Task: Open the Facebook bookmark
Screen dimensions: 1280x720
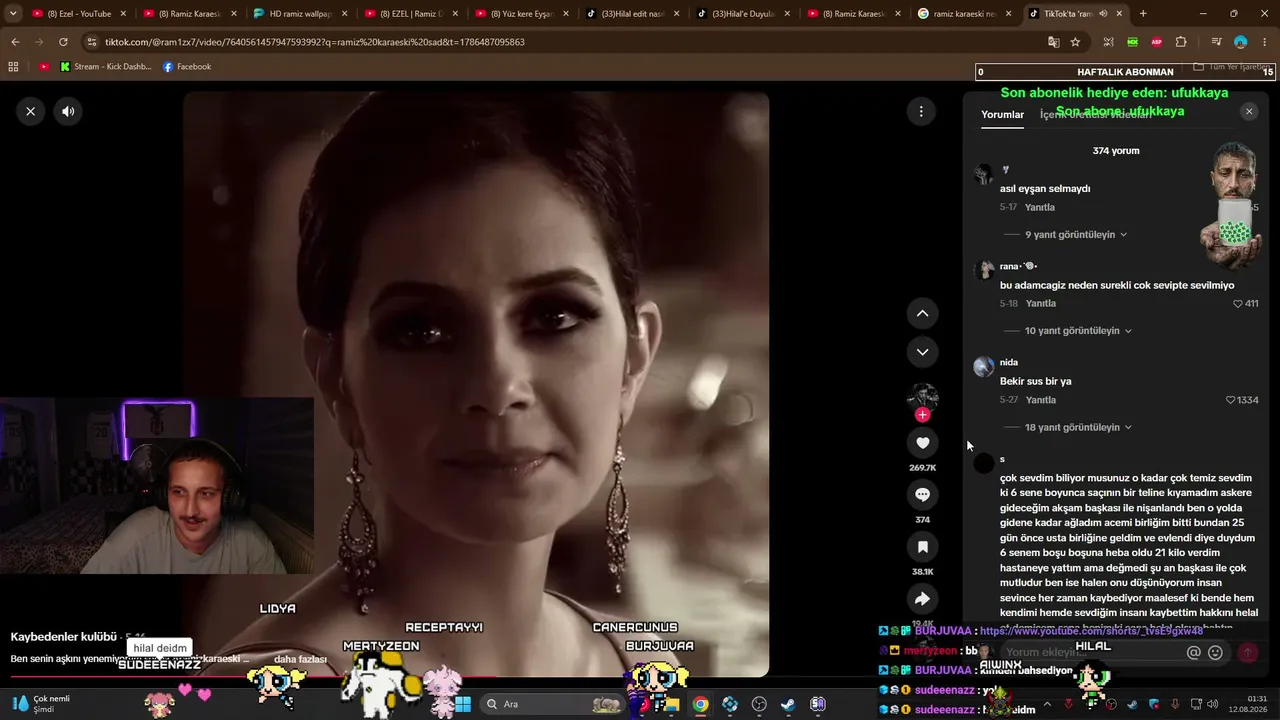Action: pos(187,67)
